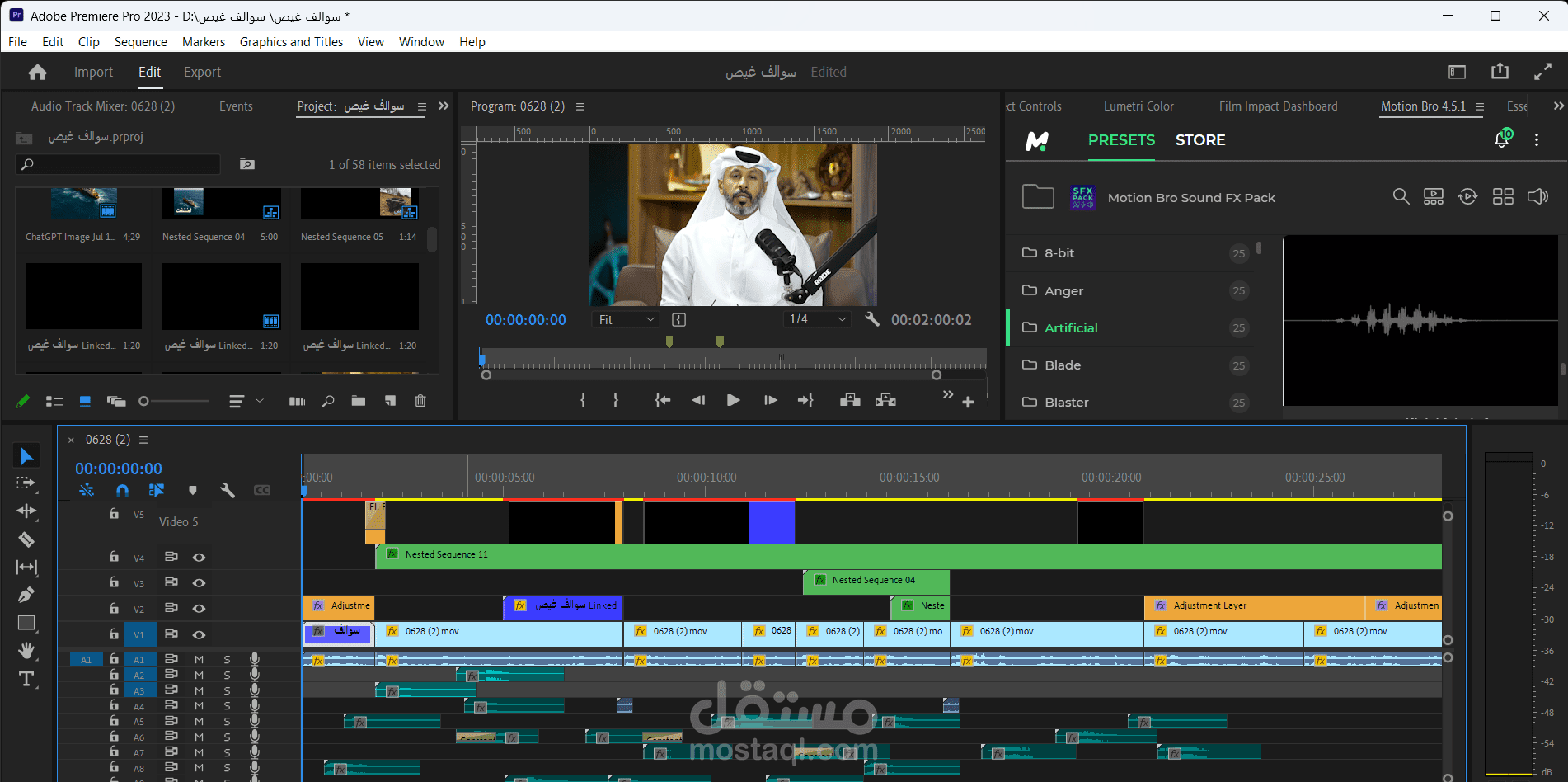Image resolution: width=1568 pixels, height=782 pixels.
Task: Open the Quick Export share icon
Action: click(1500, 72)
